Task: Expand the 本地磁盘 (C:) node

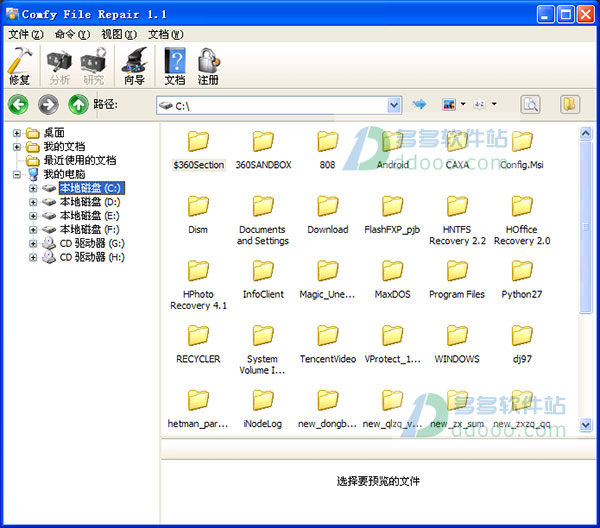Action: (x=33, y=188)
